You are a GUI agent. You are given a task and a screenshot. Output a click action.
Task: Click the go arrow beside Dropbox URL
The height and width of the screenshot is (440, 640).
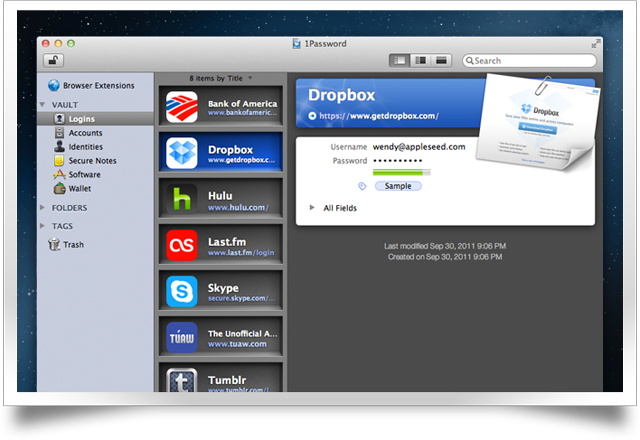(x=312, y=116)
